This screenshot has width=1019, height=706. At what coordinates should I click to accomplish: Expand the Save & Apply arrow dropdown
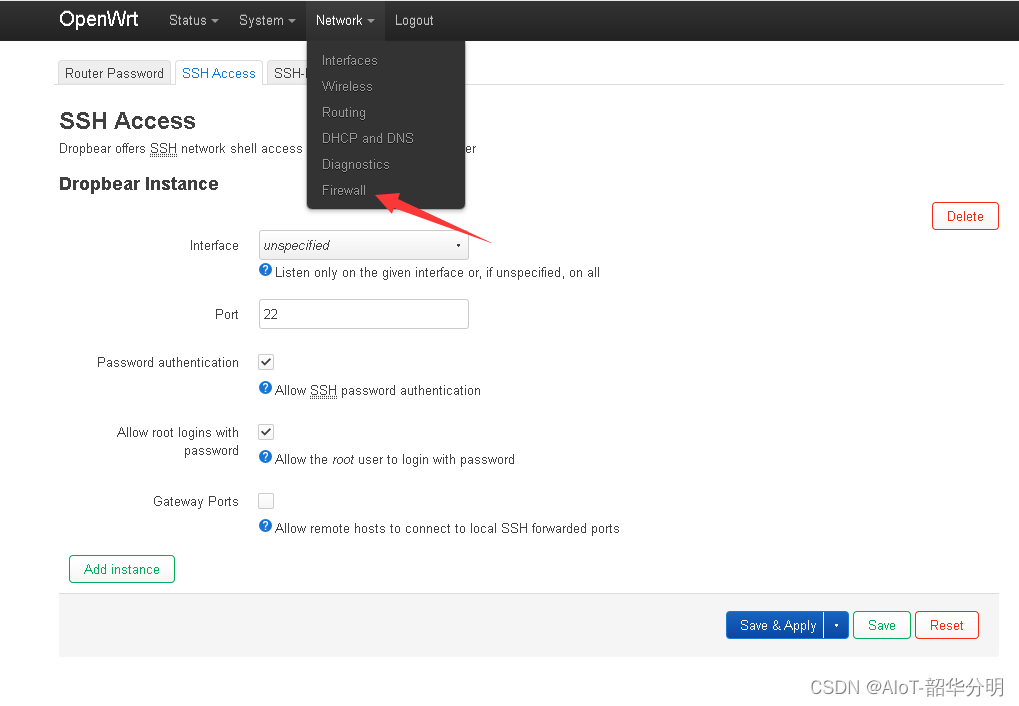[x=836, y=625]
